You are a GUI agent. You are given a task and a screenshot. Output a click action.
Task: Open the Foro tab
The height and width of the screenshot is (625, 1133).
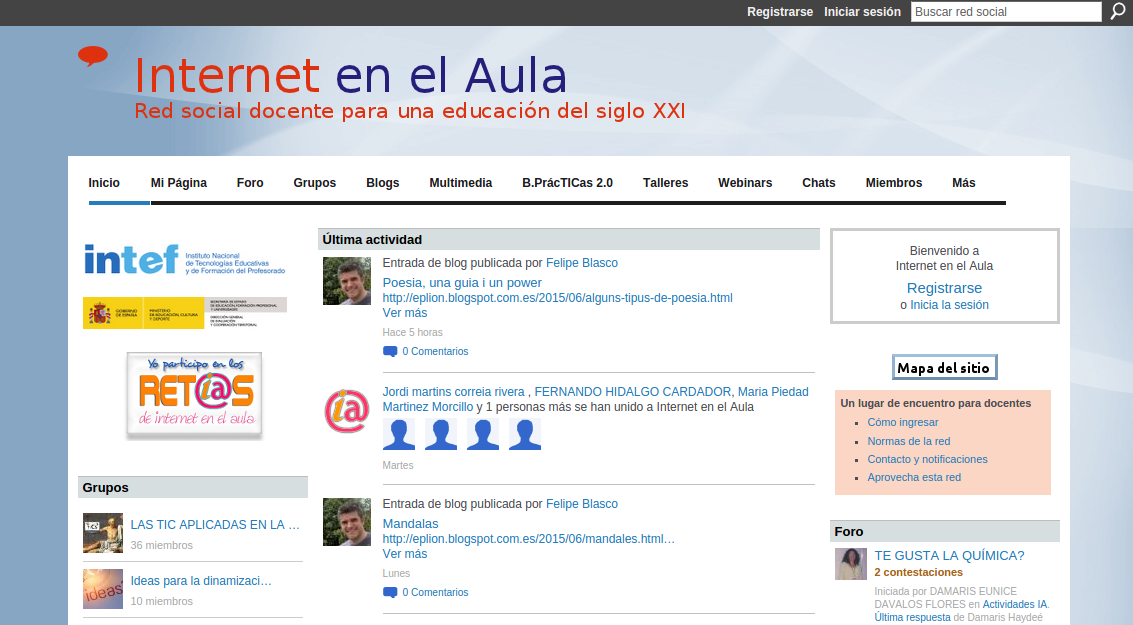click(x=250, y=183)
